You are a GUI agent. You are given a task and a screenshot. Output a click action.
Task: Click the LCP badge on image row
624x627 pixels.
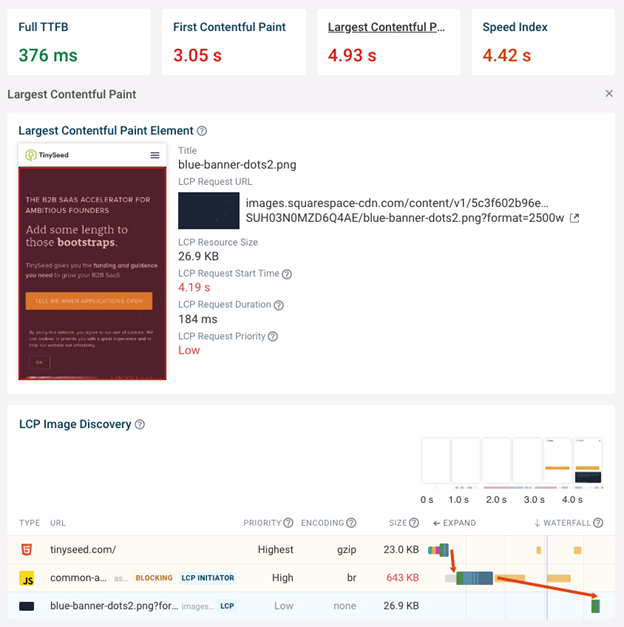coord(227,606)
